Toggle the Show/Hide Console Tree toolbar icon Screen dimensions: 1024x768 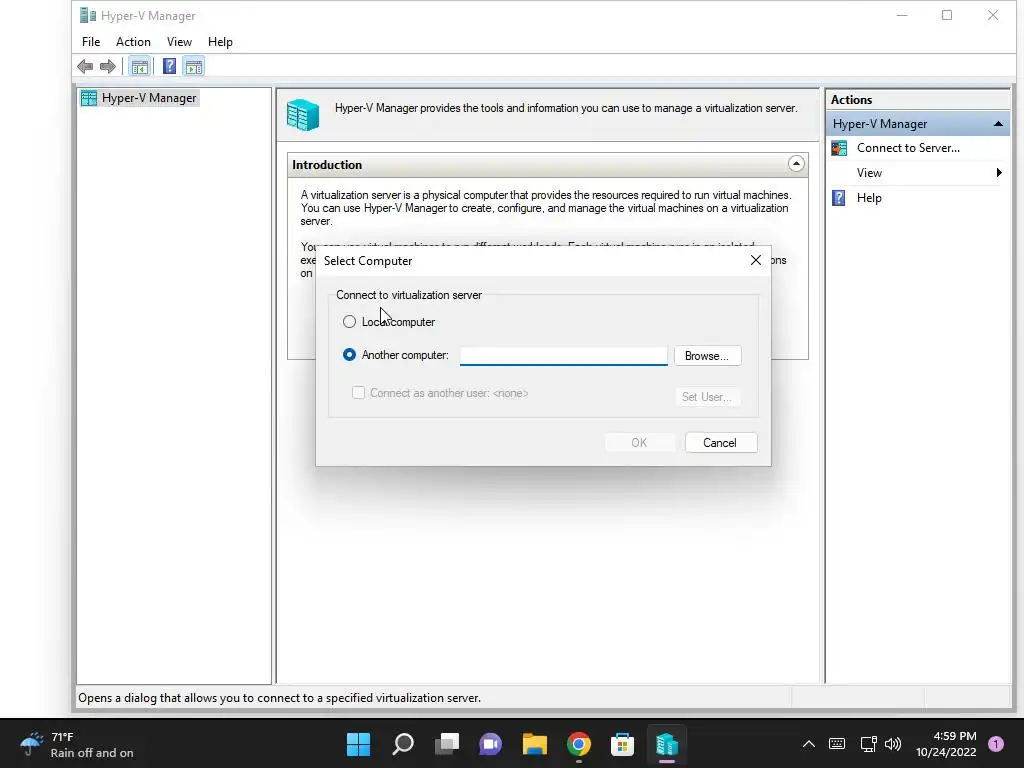coord(139,67)
